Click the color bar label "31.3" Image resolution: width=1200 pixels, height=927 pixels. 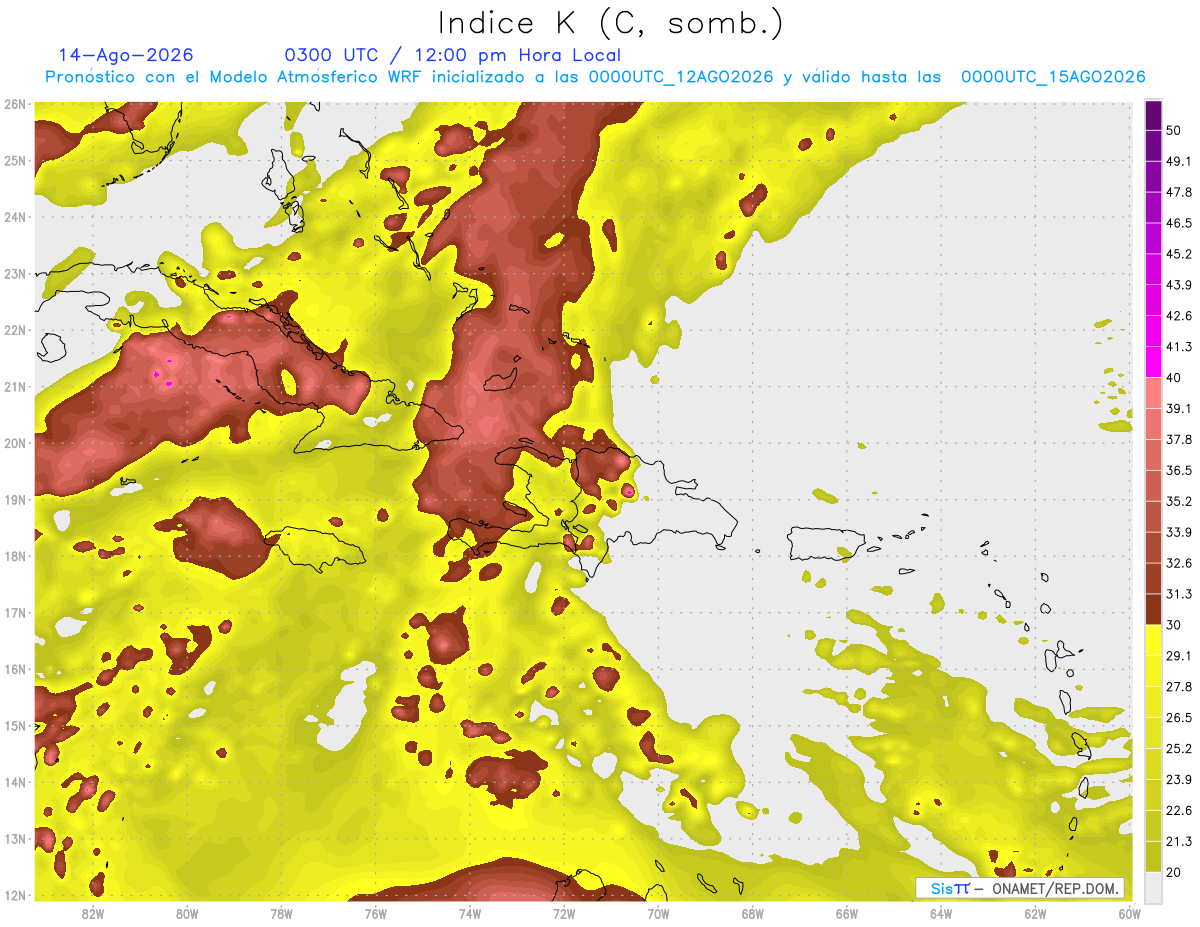(x=1178, y=594)
